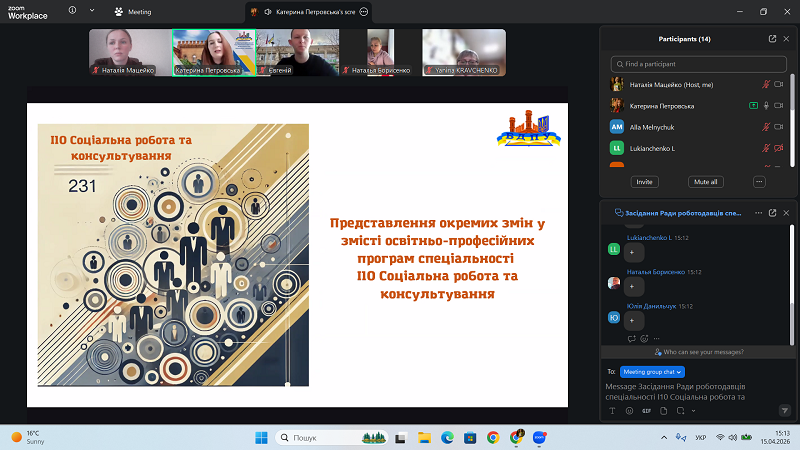
Task: Open Windows Start menu on taskbar
Action: click(261, 438)
